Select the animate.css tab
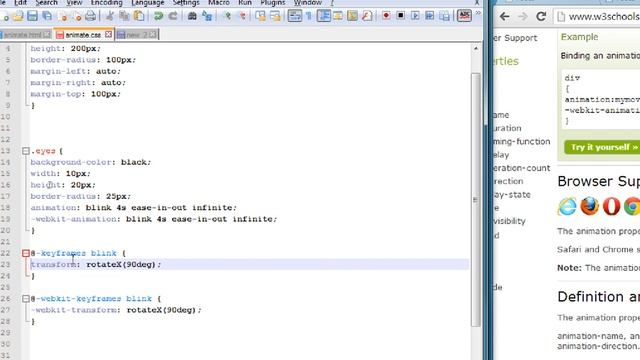 coord(83,35)
